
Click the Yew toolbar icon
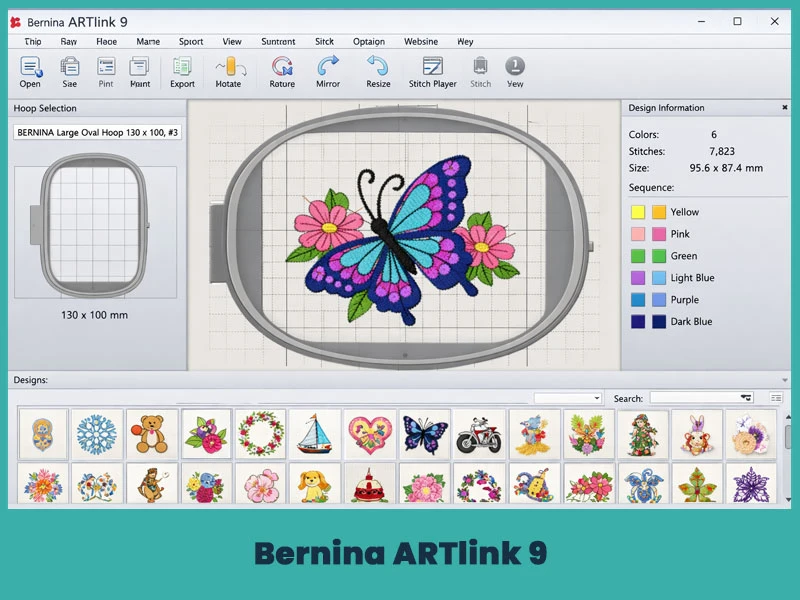pyautogui.click(x=515, y=66)
